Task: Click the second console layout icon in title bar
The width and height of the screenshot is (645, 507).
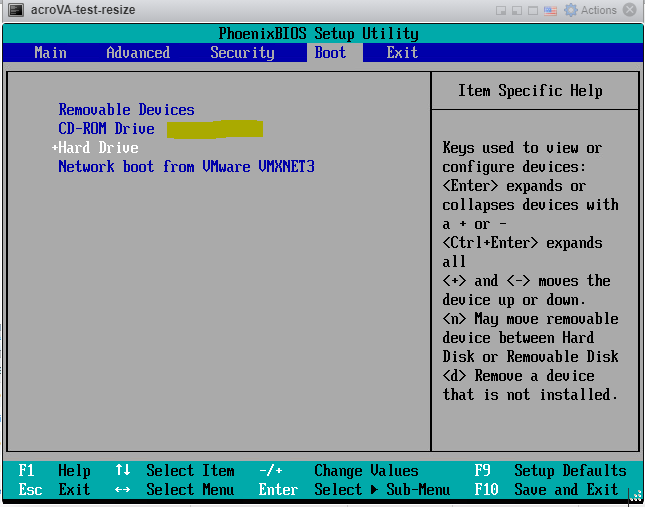Action: (517, 10)
